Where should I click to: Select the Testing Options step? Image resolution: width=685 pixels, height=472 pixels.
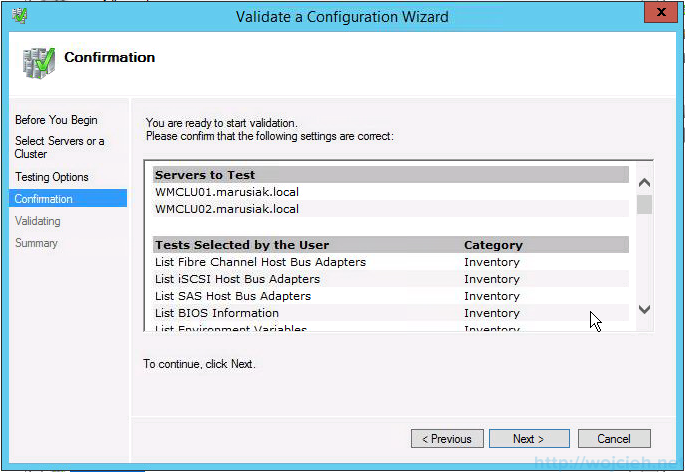(x=52, y=177)
